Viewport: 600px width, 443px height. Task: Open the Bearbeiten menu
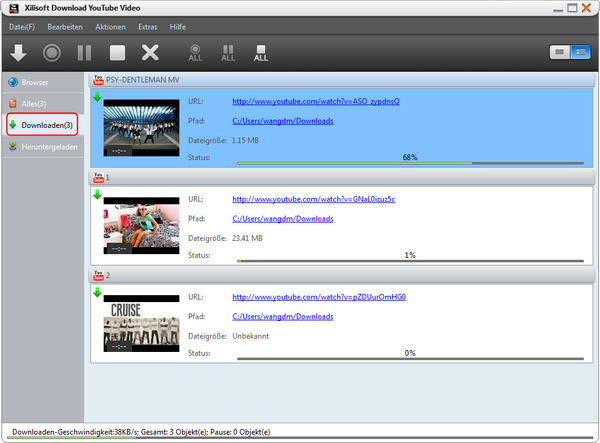tap(65, 27)
